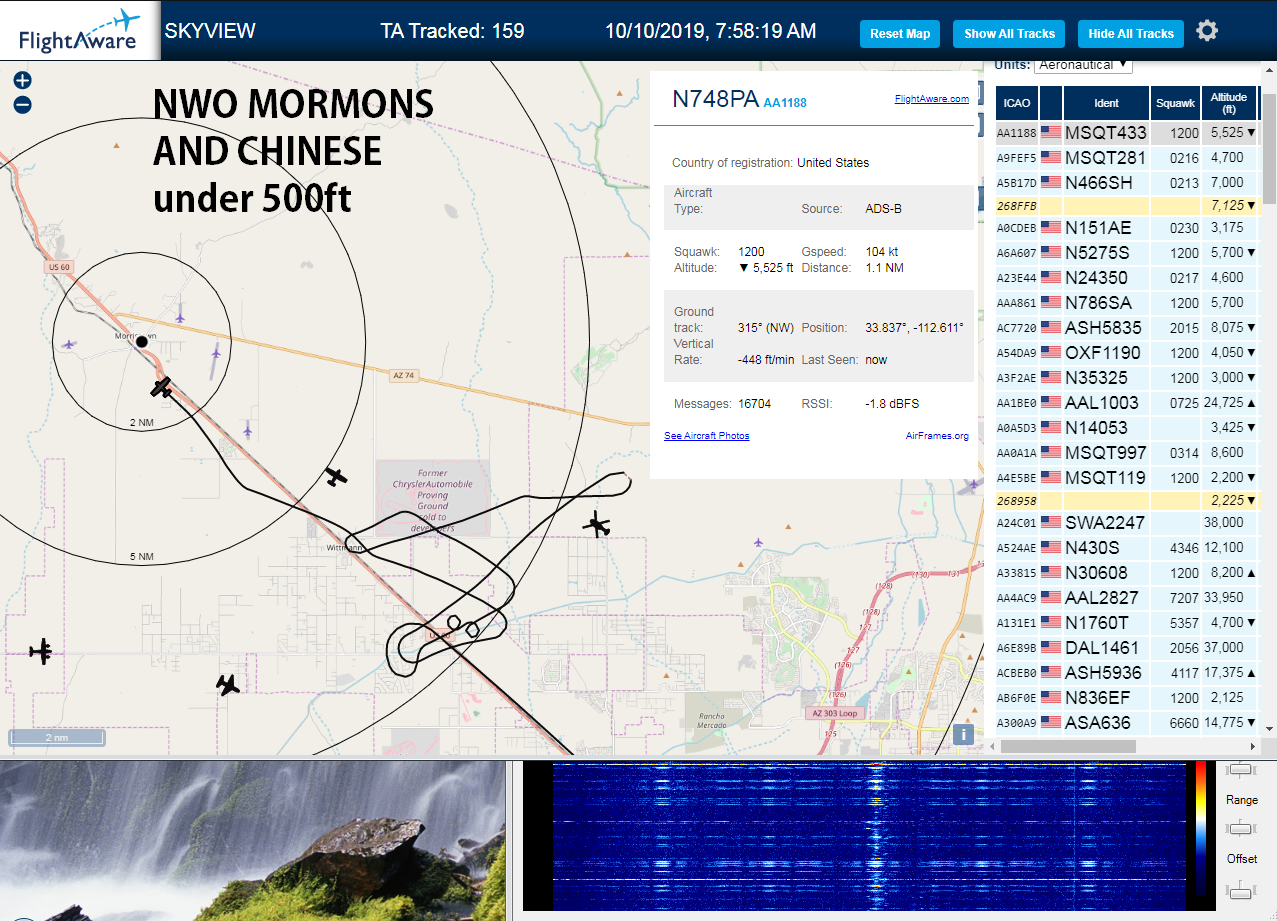Click the squawk value 4346

(x=1184, y=548)
